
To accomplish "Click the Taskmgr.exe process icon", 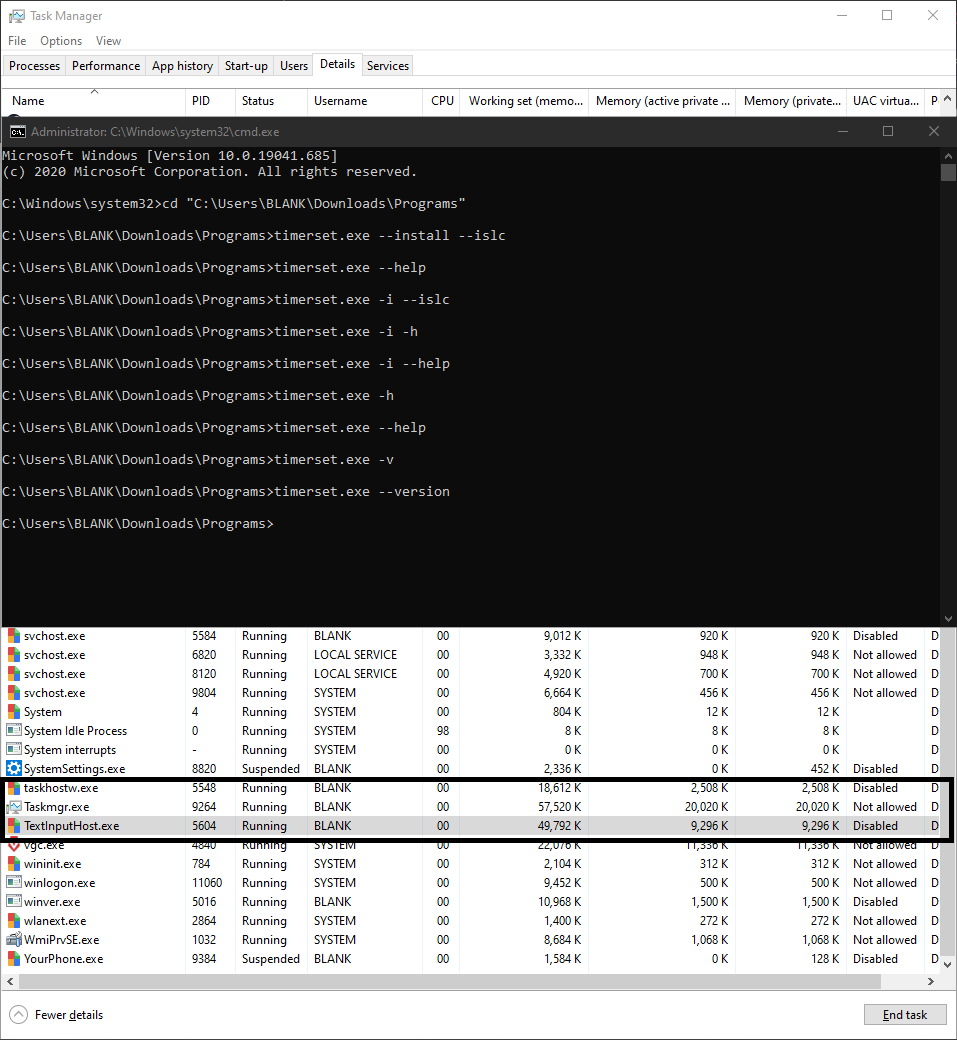I will tap(13, 807).
